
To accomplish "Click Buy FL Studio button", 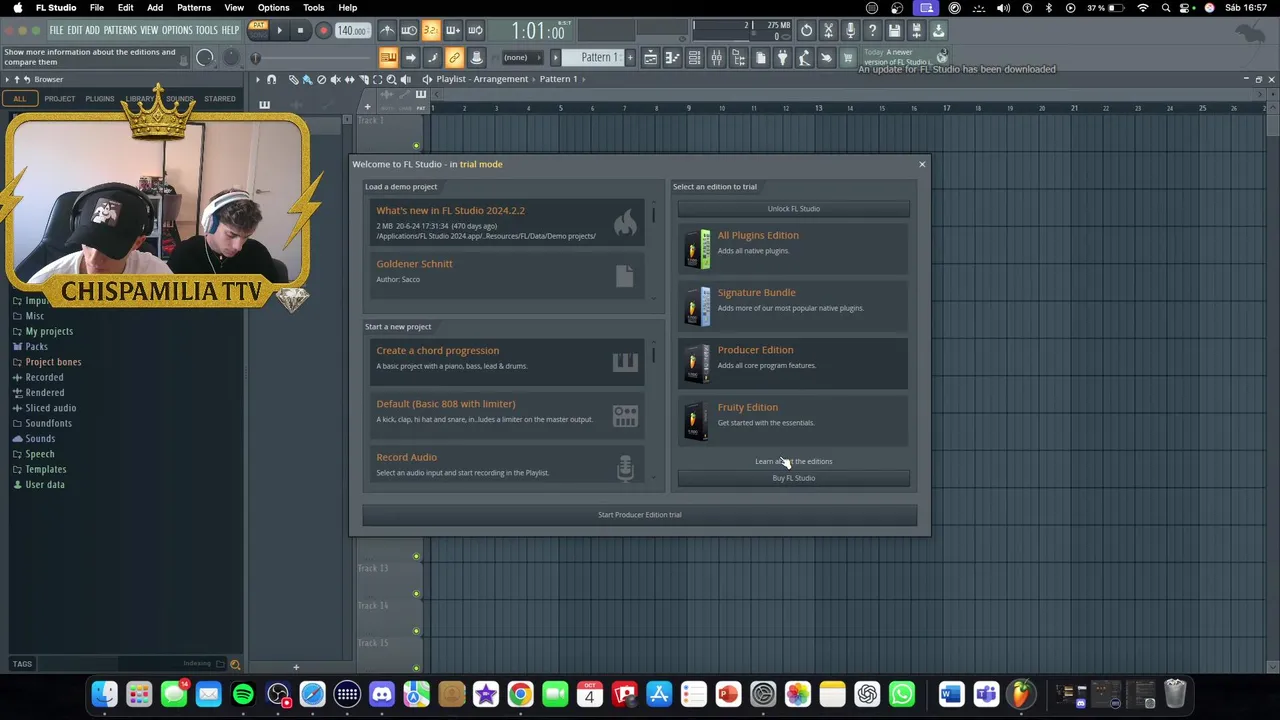I will coord(794,478).
